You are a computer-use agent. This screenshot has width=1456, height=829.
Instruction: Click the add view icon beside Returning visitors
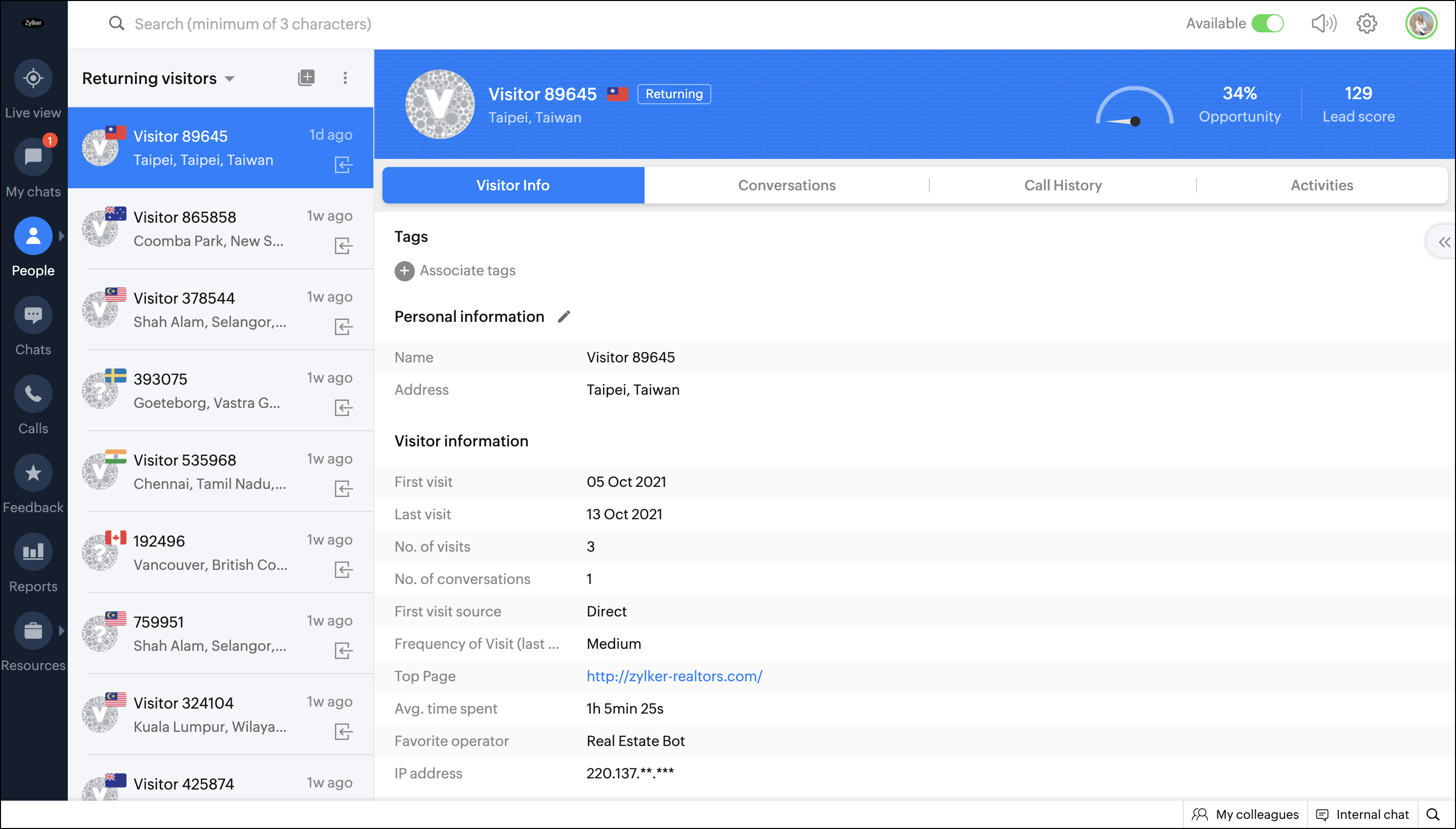pos(306,78)
